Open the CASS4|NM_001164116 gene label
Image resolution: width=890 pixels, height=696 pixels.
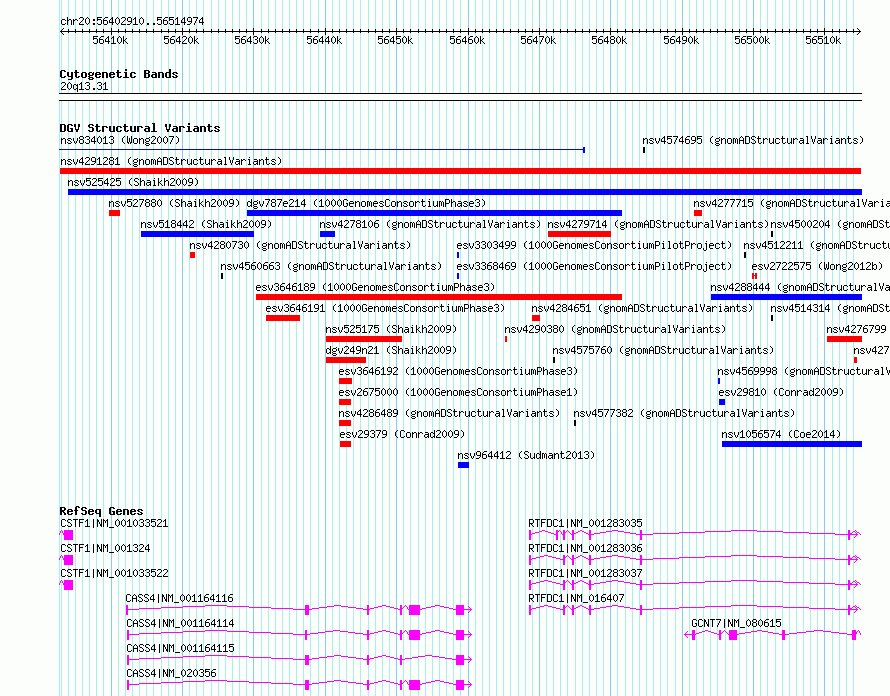179,598
